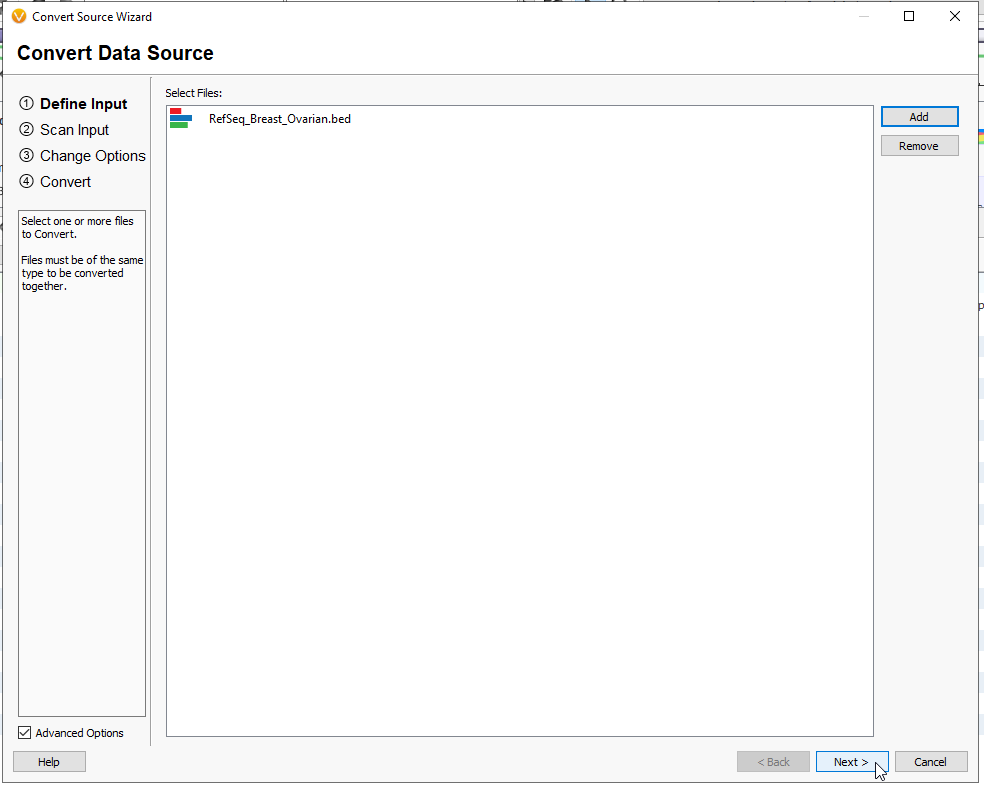
Task: Click the circled number 3 beside Change Options
Action: (x=25, y=155)
